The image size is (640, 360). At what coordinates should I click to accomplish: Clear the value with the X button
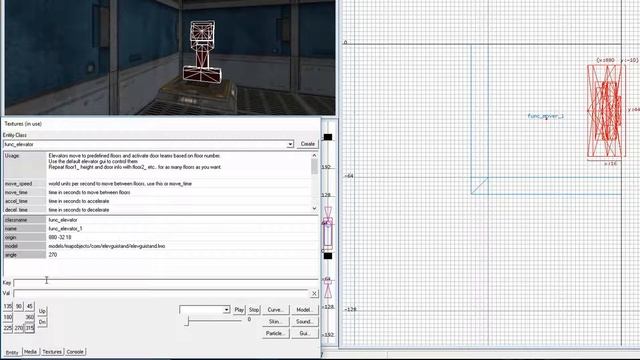tap(314, 293)
